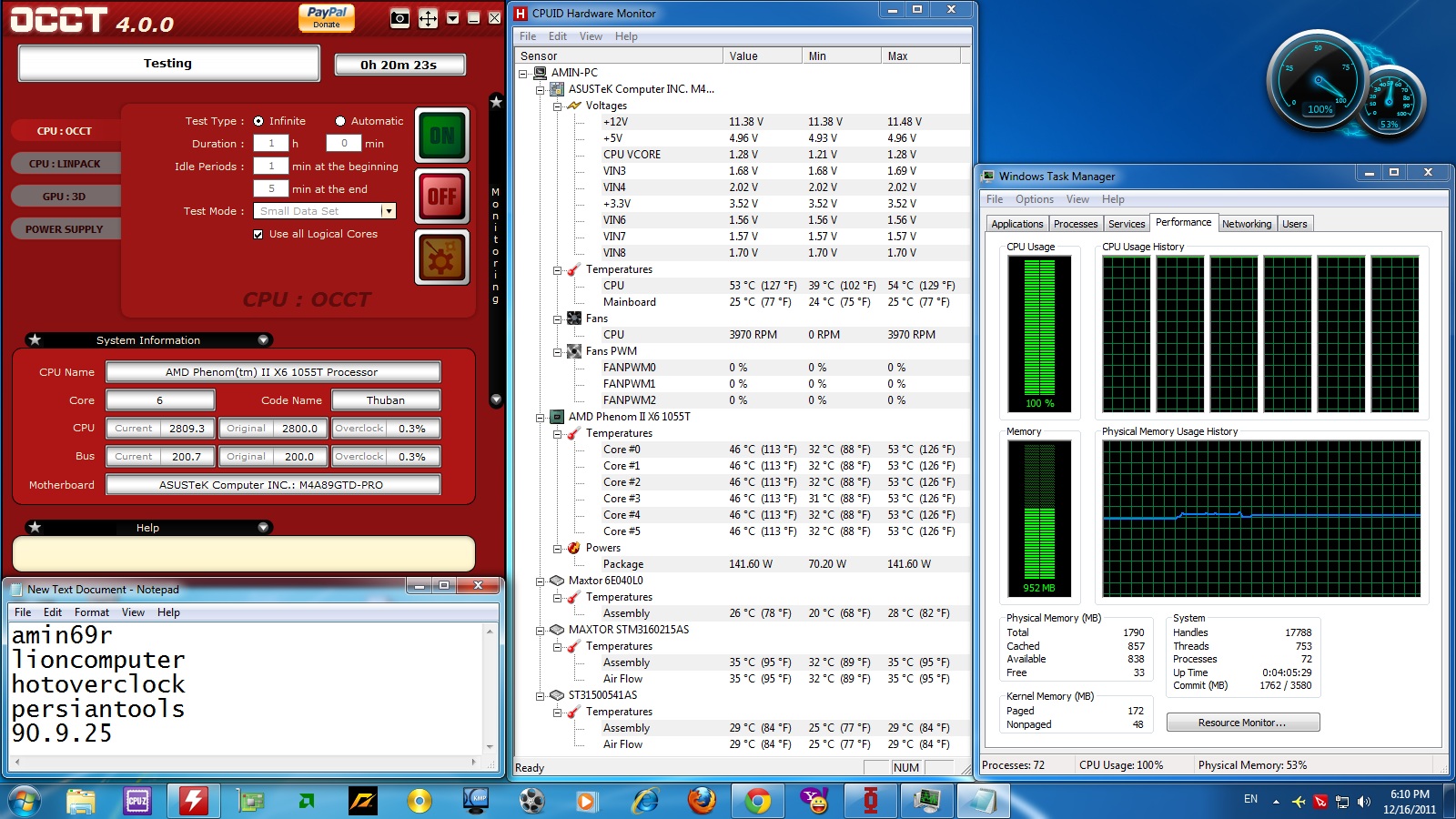Open View menu in Hardware Monitor
The width and height of the screenshot is (1456, 819).
click(591, 36)
